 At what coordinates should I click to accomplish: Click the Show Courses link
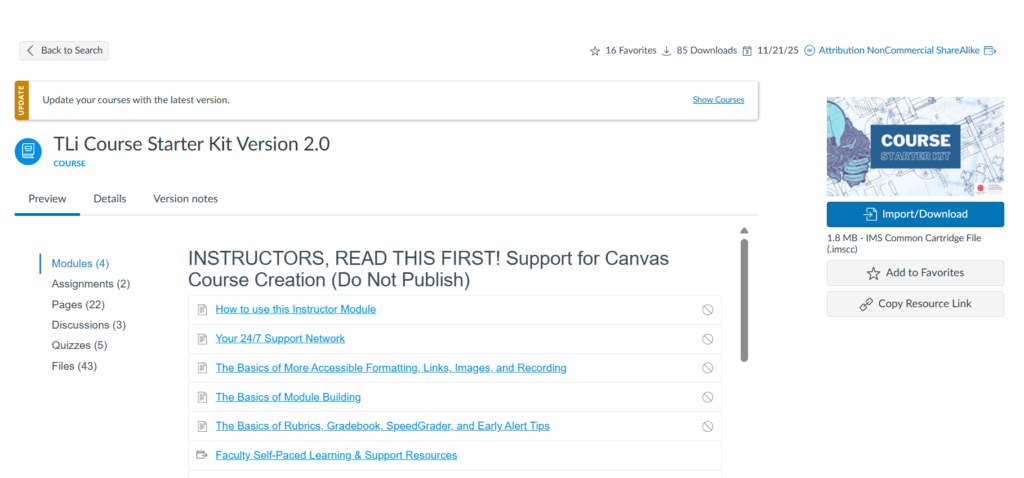[x=718, y=100]
